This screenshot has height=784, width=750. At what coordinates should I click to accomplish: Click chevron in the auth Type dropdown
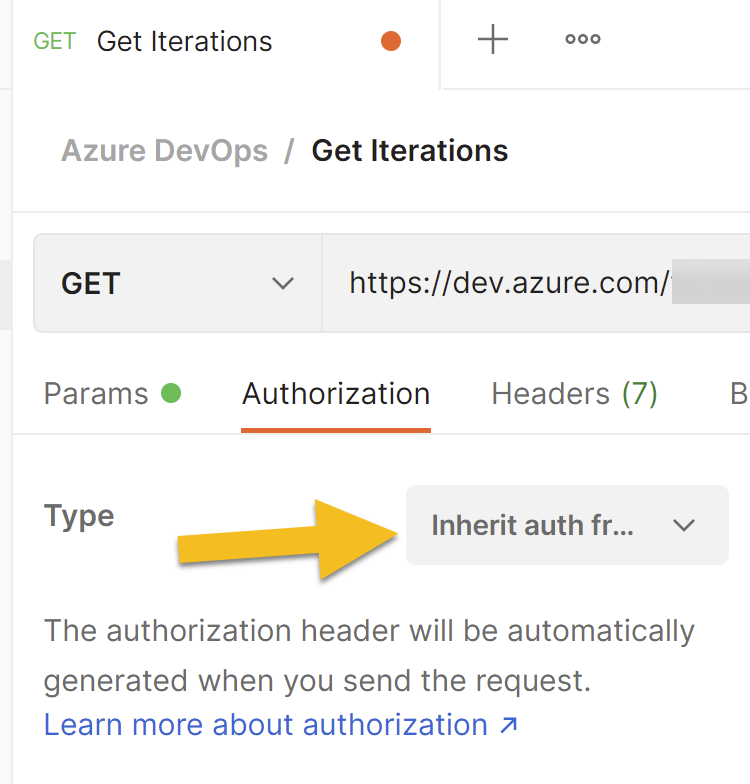[x=684, y=525]
